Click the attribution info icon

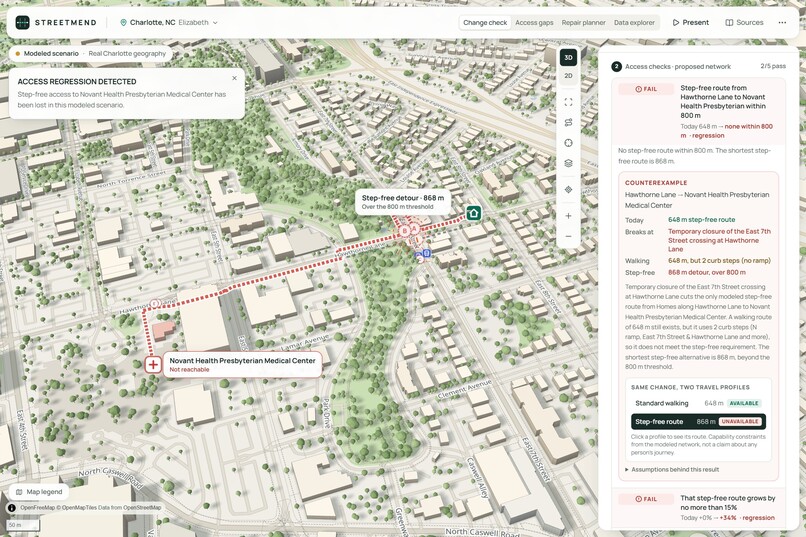tap(12, 508)
